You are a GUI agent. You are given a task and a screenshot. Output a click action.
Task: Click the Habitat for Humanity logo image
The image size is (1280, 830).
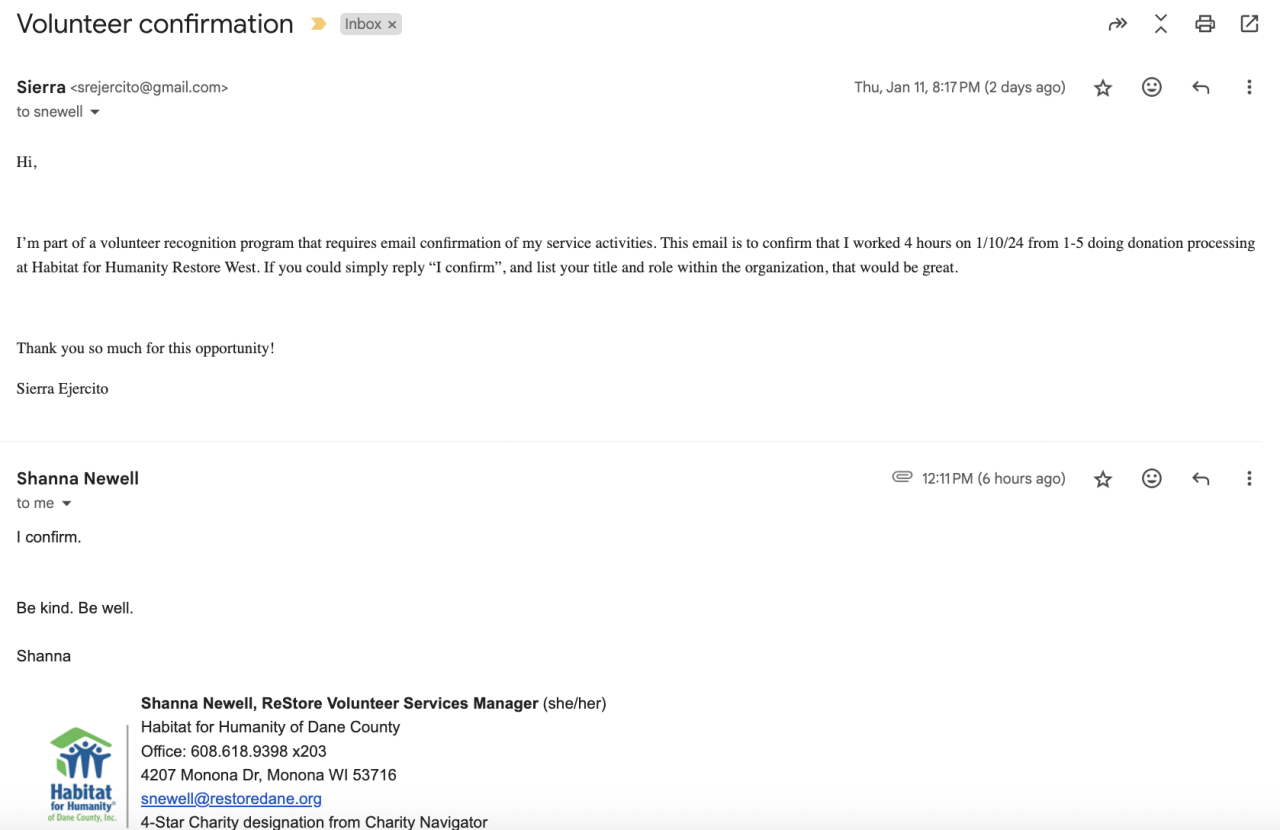click(82, 774)
